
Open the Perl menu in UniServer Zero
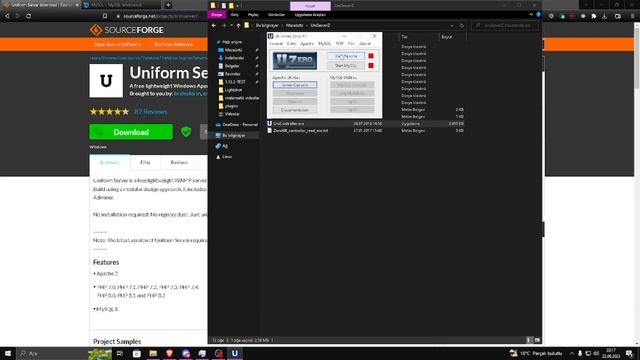pos(351,43)
